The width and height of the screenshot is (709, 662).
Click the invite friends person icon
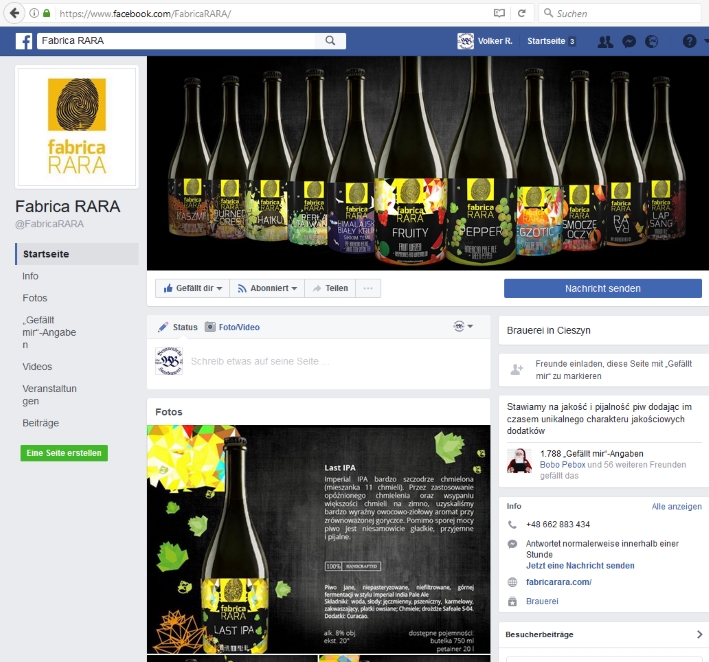pos(517,369)
